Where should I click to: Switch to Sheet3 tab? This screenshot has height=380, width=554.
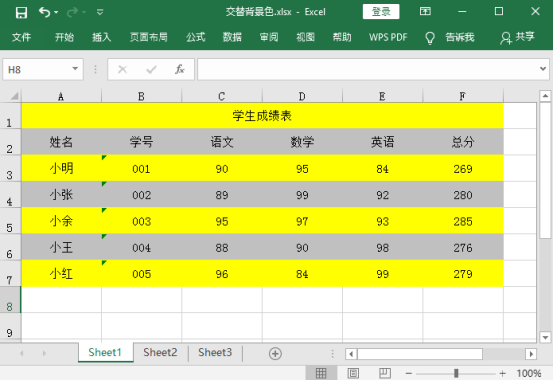pyautogui.click(x=215, y=352)
